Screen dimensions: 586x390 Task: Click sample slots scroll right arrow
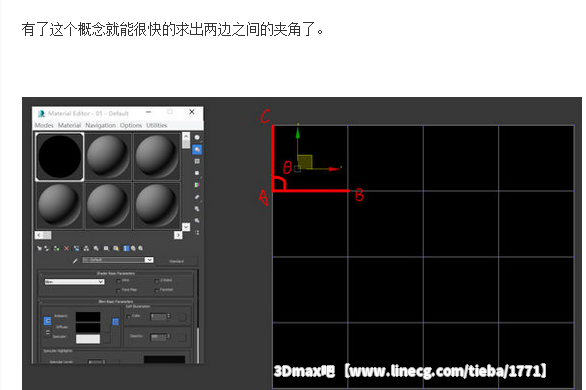(x=178, y=235)
